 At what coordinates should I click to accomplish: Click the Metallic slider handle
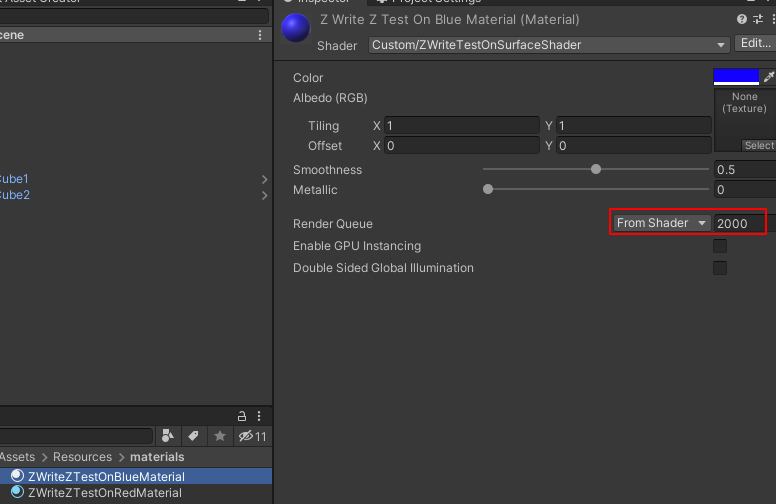coord(488,189)
